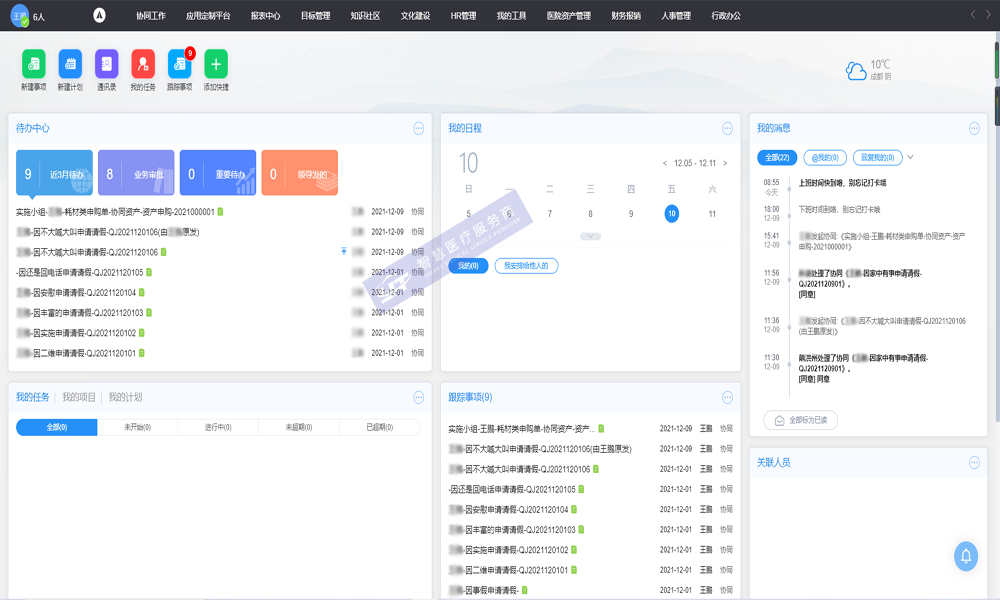Open the 我的任务 shortcut icon
This screenshot has height=600, width=1000.
point(143,64)
